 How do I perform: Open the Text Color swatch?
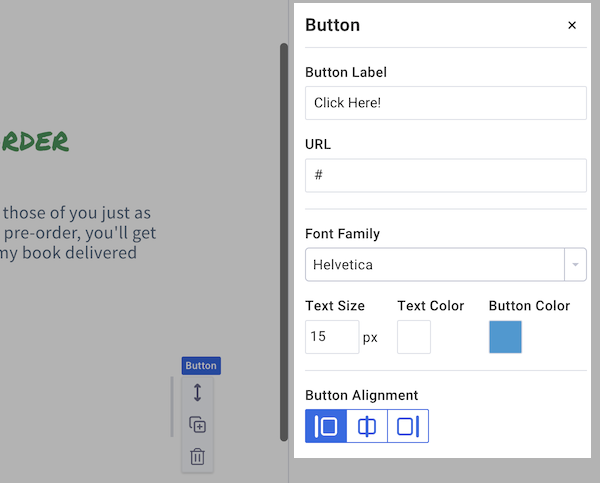coord(414,337)
